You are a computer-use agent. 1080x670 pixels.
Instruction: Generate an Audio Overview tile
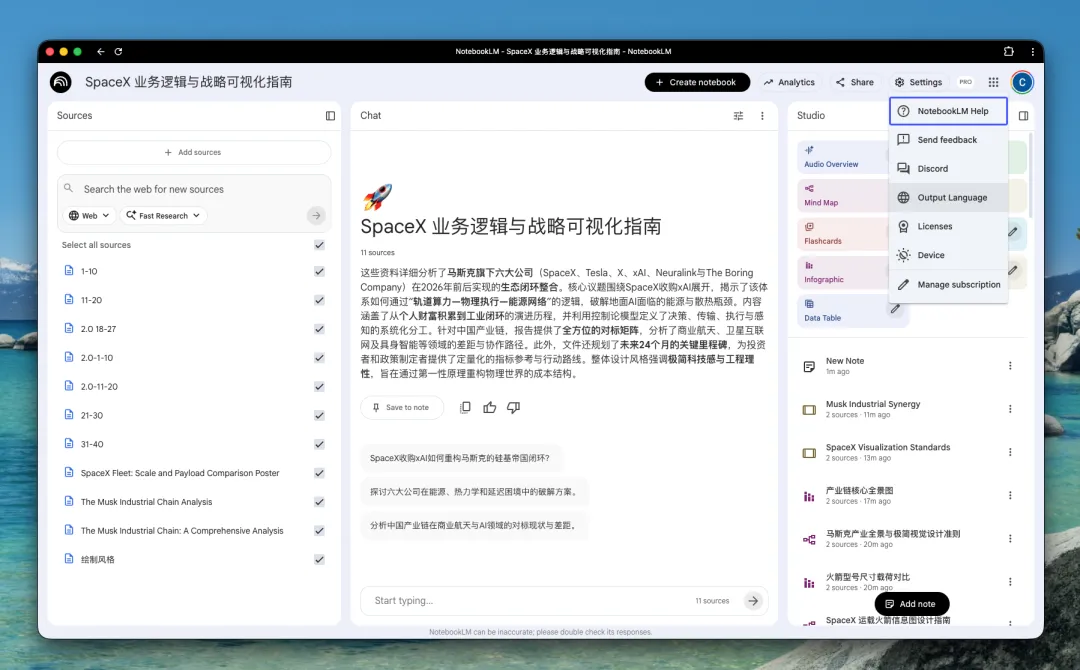[x=842, y=157]
